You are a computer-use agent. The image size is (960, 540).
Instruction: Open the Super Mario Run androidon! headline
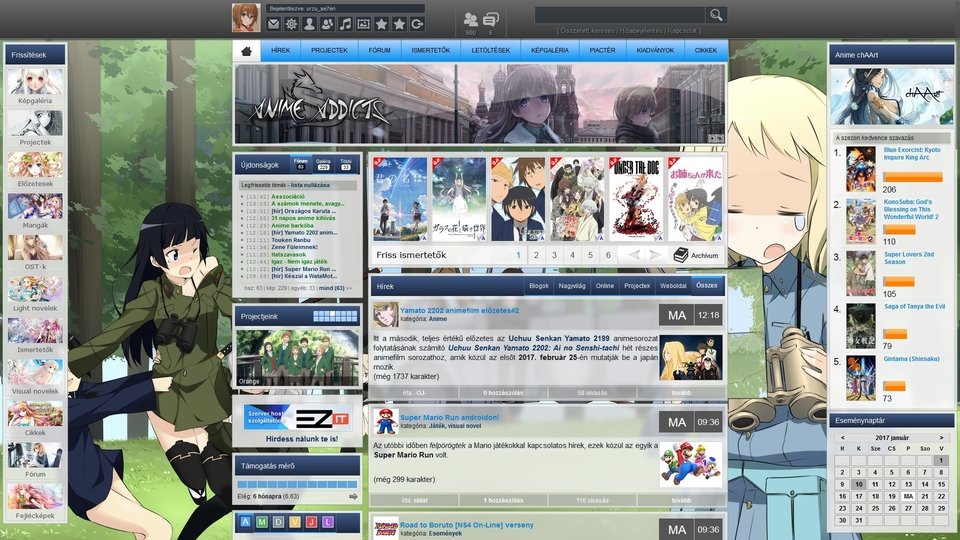[x=449, y=417]
